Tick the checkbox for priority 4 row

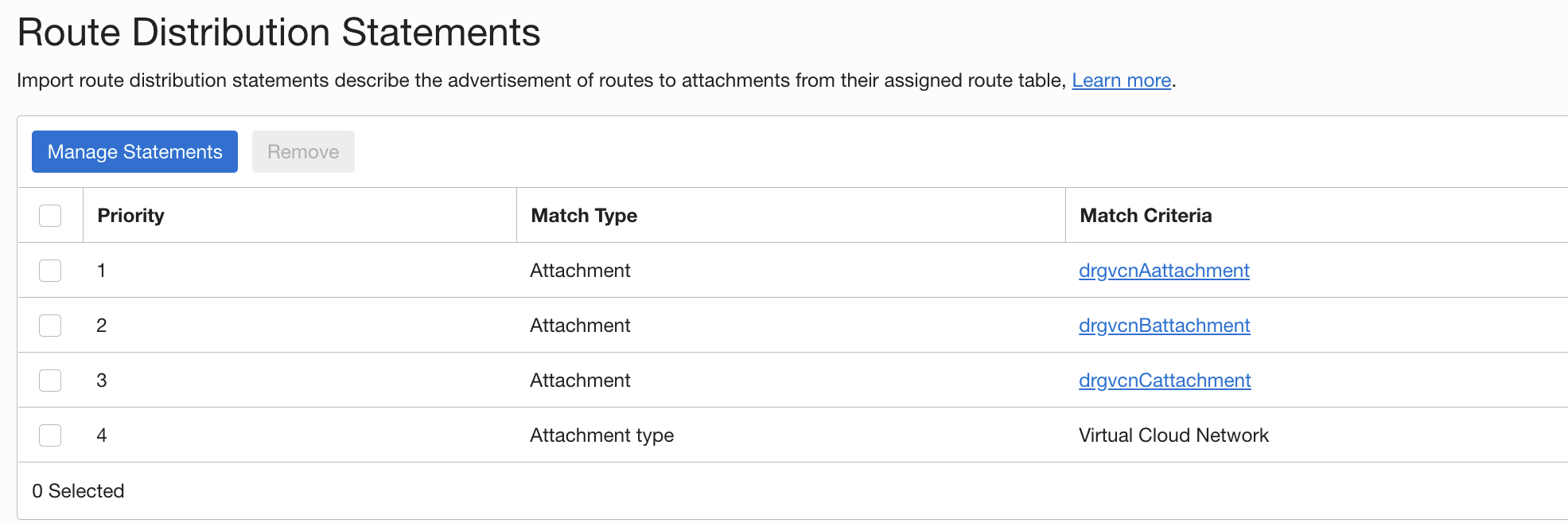click(50, 435)
